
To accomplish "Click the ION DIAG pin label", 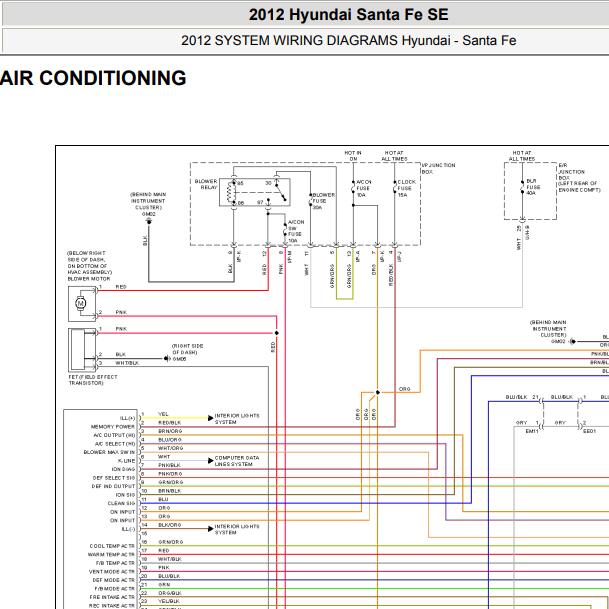I will pyautogui.click(x=124, y=469).
